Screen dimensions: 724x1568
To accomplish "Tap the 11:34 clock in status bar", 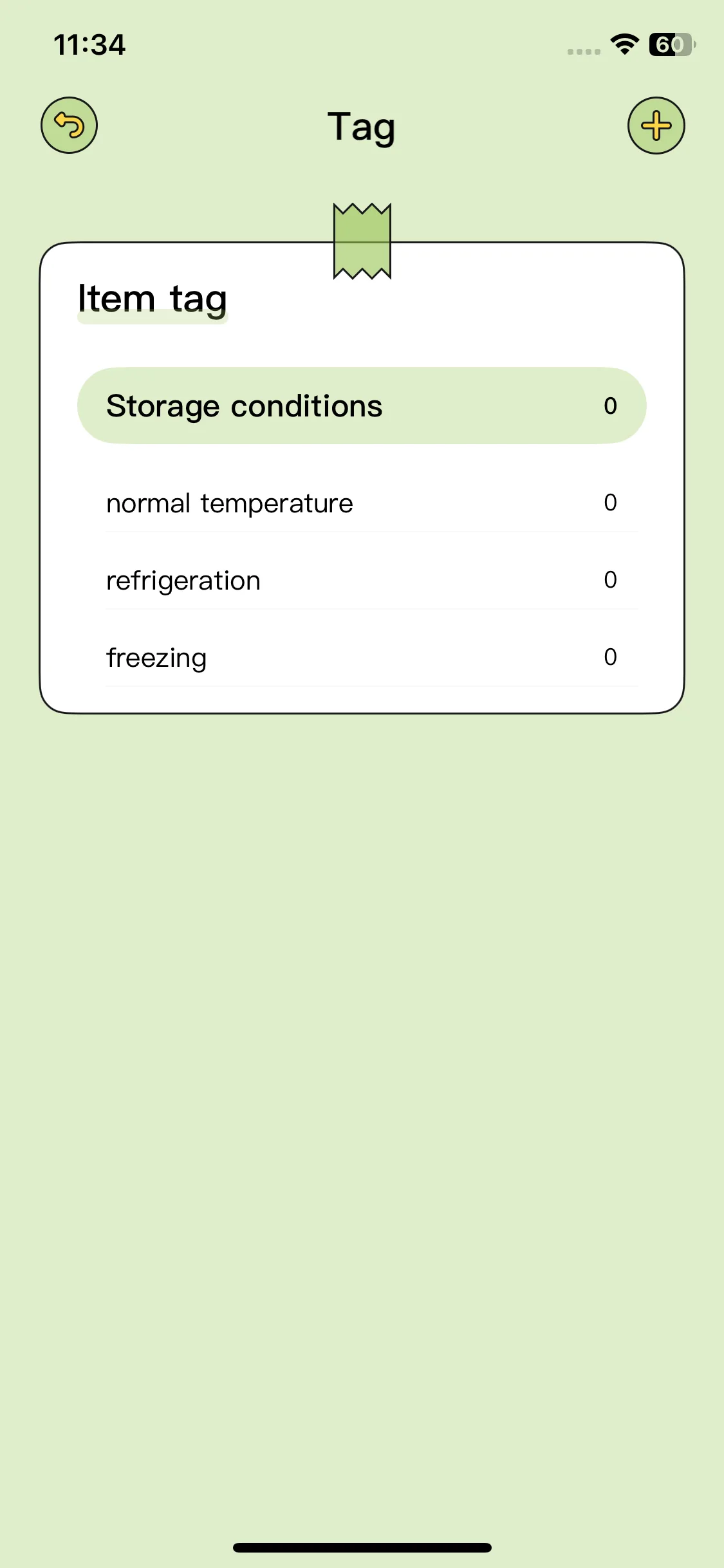I will [89, 45].
